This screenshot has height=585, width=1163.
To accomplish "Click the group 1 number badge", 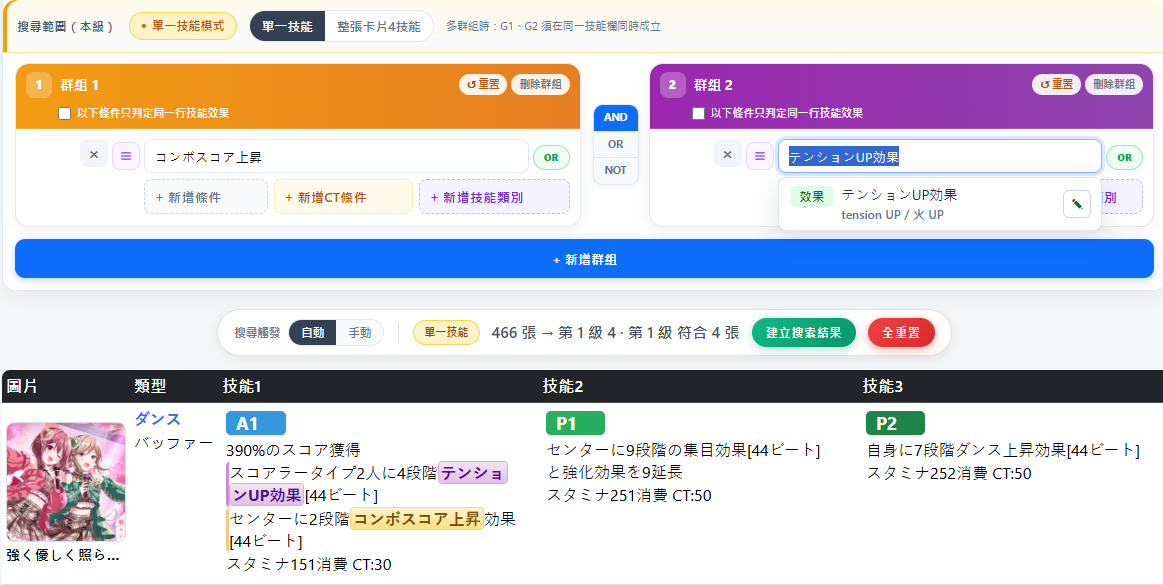I will pyautogui.click(x=39, y=85).
